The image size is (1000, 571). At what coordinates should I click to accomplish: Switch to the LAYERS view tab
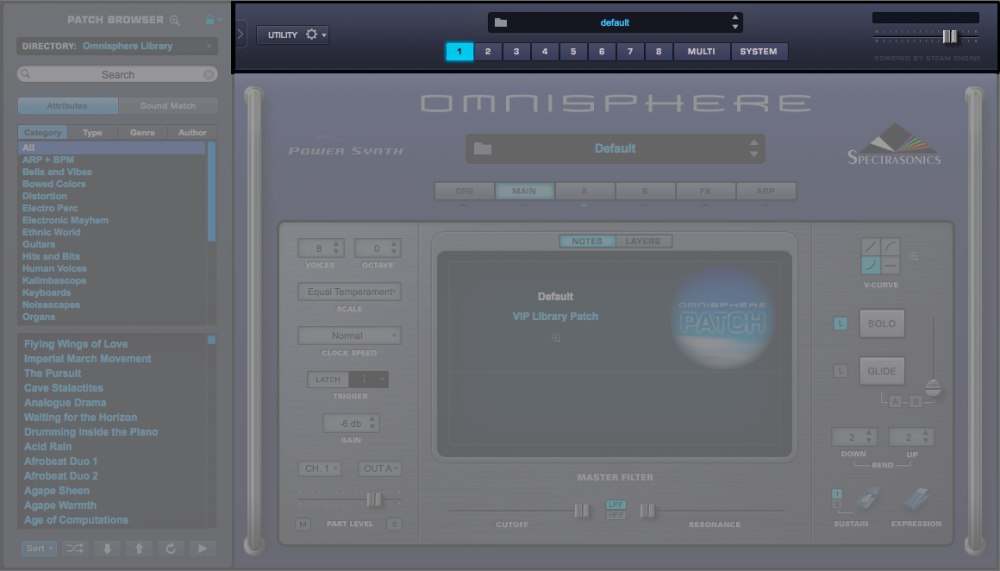[x=643, y=241]
